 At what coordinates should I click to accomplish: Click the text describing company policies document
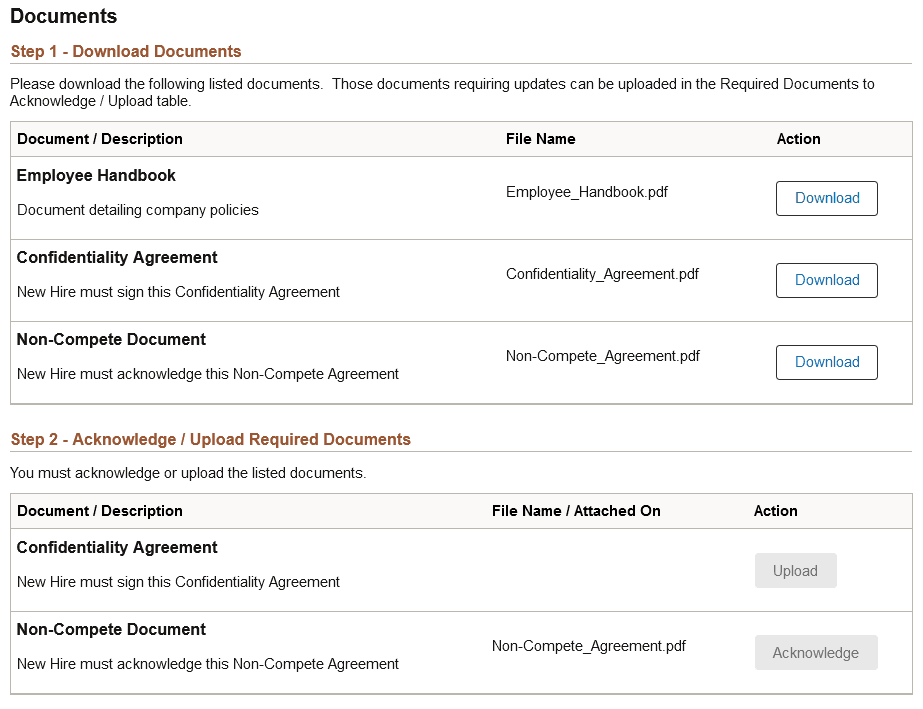pyautogui.click(x=138, y=209)
